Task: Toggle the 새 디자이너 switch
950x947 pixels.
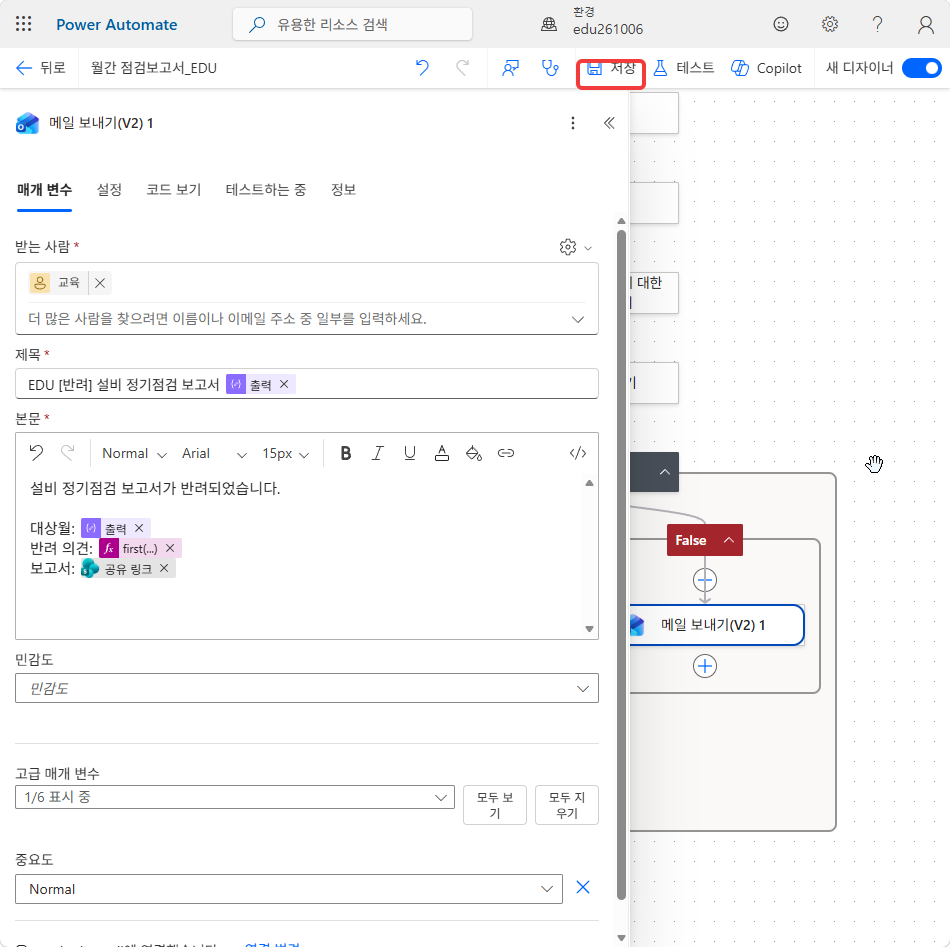Action: [x=921, y=68]
